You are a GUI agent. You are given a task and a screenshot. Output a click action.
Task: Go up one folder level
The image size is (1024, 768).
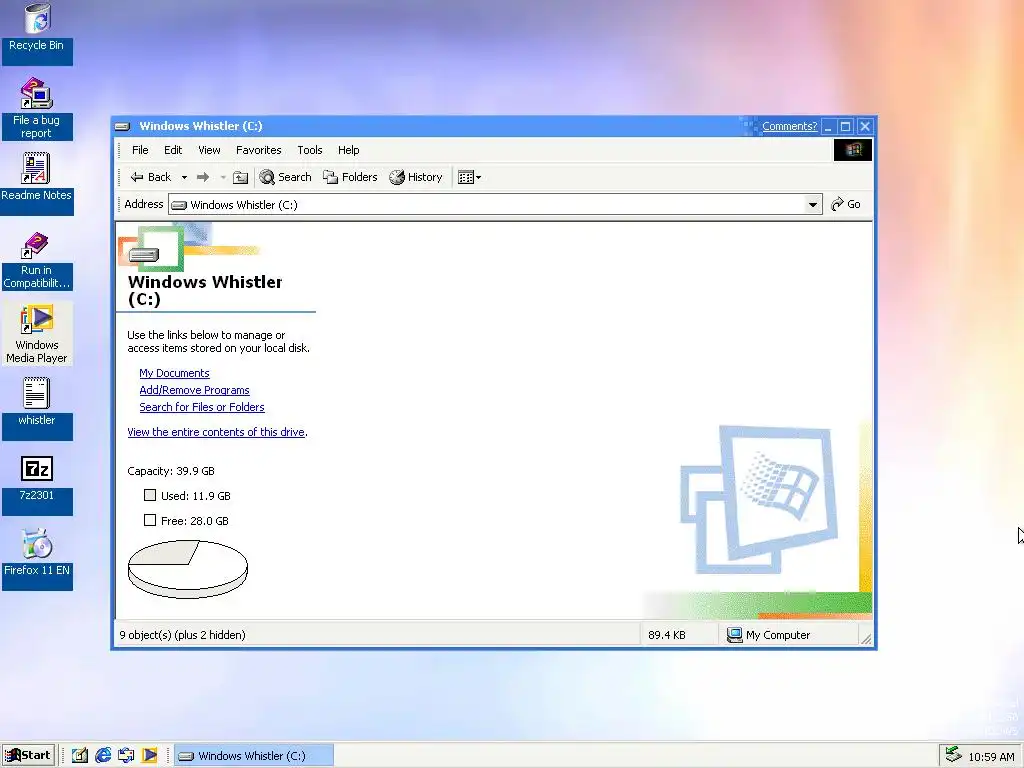click(240, 177)
